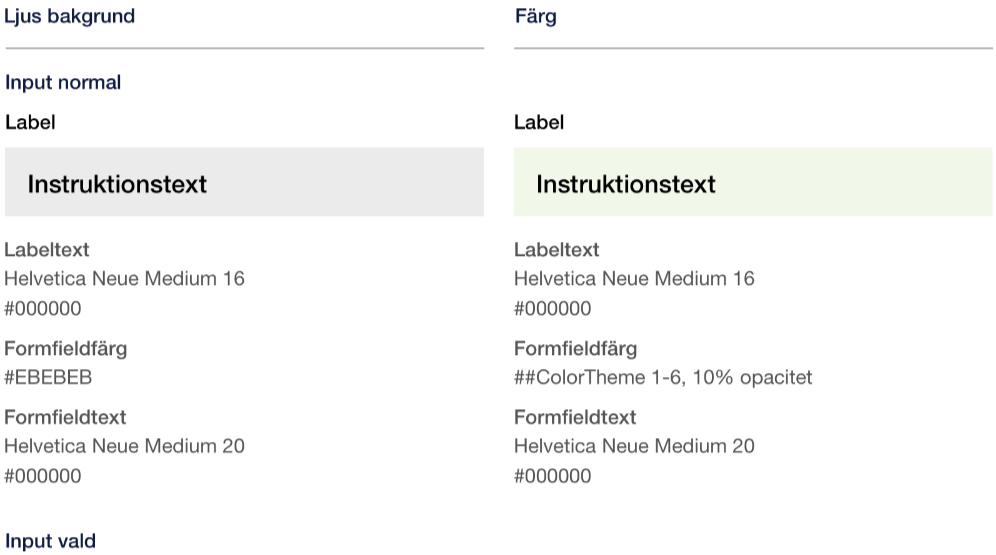Screen dimensions: 996x555
Task: Click the left Formfieldtext heading
Action: coord(65,417)
